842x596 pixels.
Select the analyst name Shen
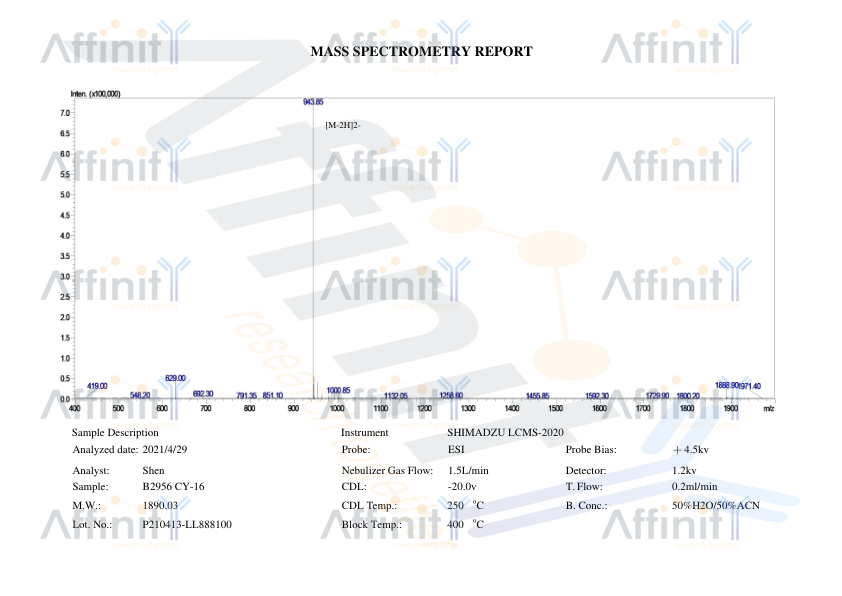154,471
